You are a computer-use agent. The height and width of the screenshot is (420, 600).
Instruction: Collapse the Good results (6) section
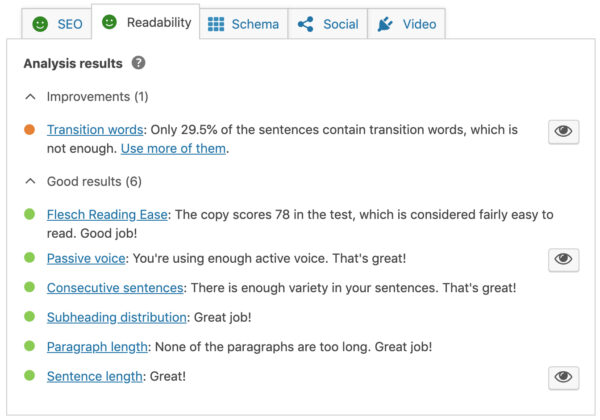(31, 182)
